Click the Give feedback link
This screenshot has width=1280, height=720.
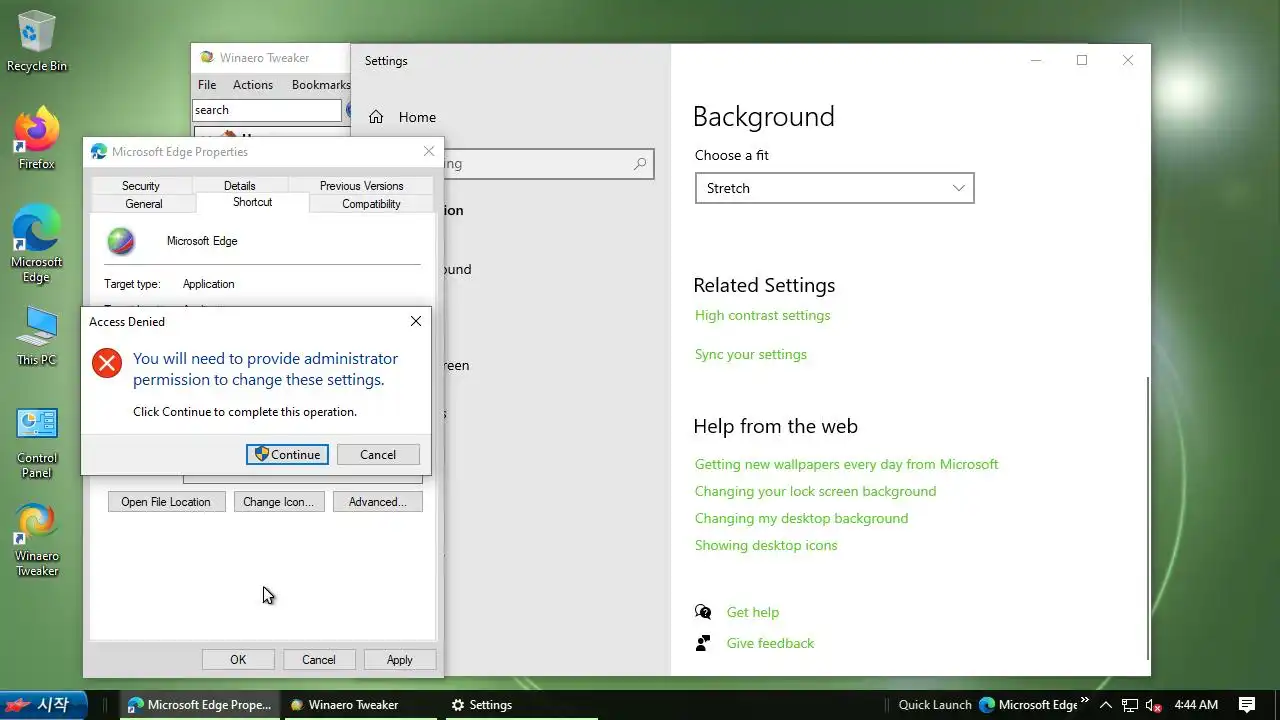[x=771, y=643]
